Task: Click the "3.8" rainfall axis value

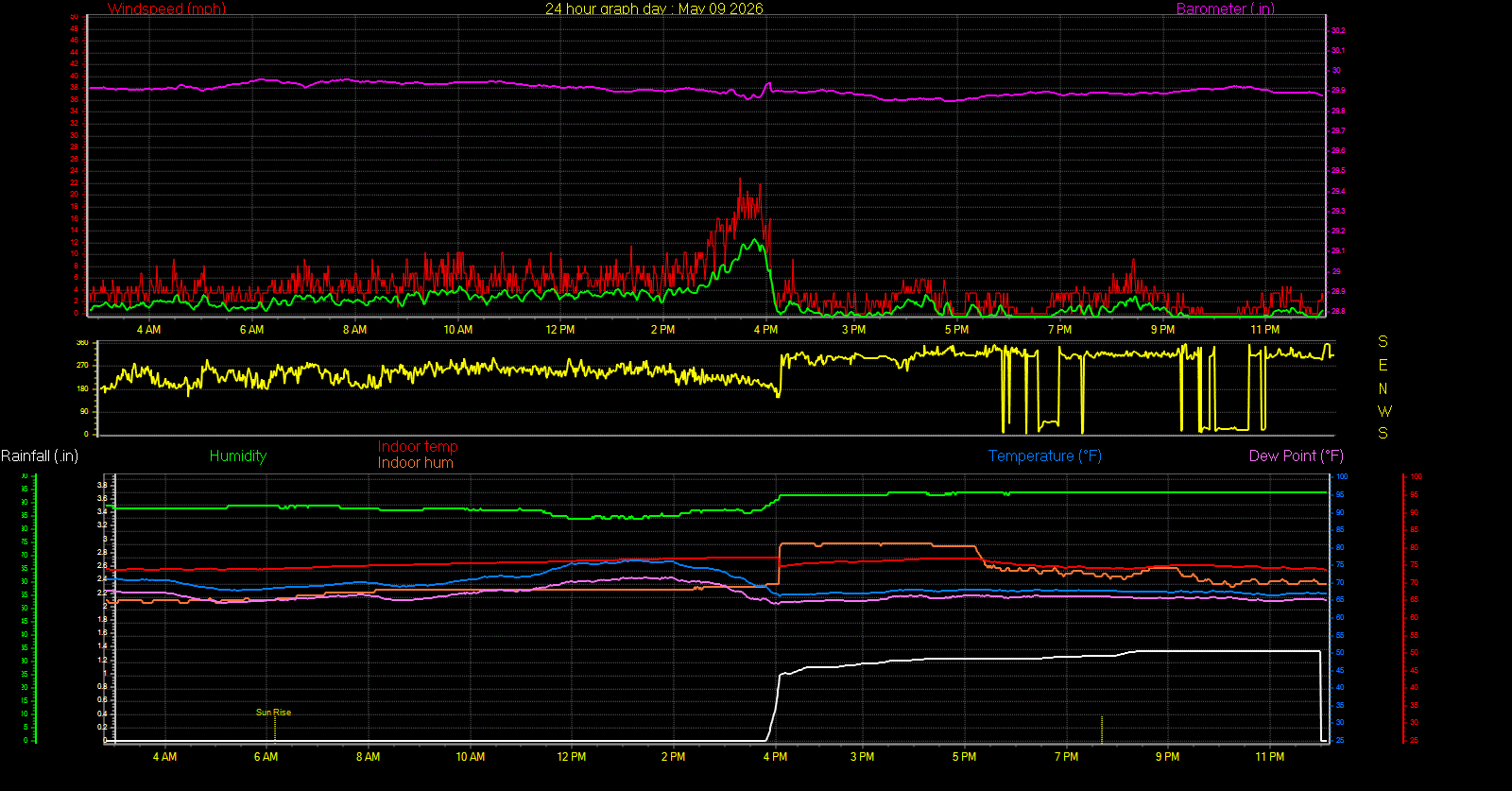Action: pos(102,484)
